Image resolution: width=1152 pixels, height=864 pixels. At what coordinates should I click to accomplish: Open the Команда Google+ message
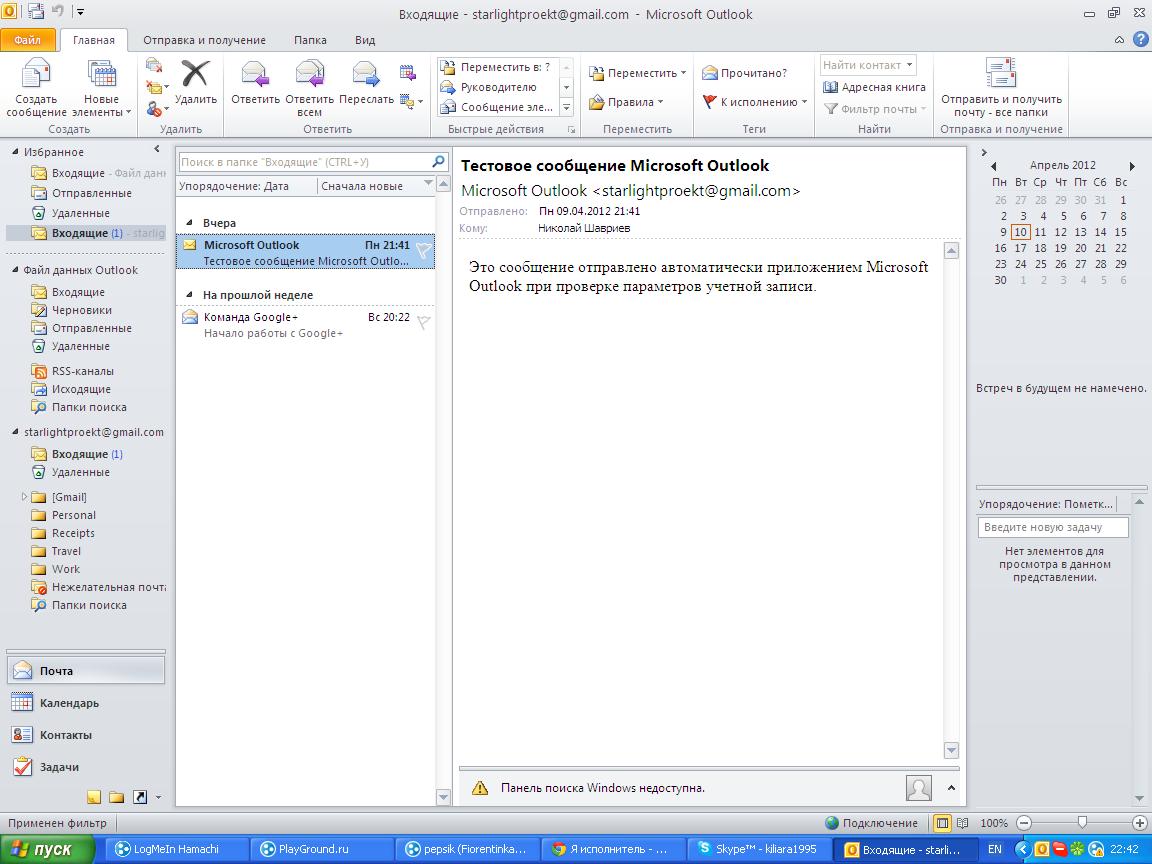tap(305, 325)
